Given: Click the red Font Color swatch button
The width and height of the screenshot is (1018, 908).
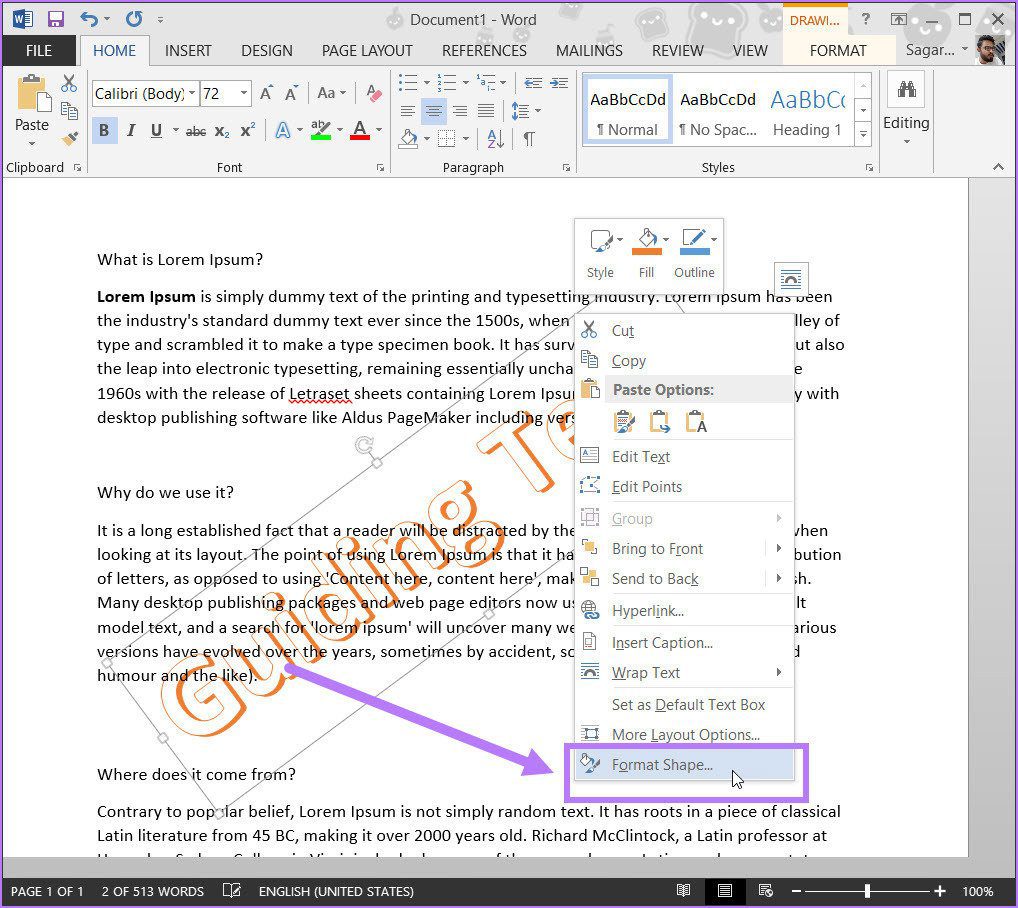Looking at the screenshot, I should 360,130.
